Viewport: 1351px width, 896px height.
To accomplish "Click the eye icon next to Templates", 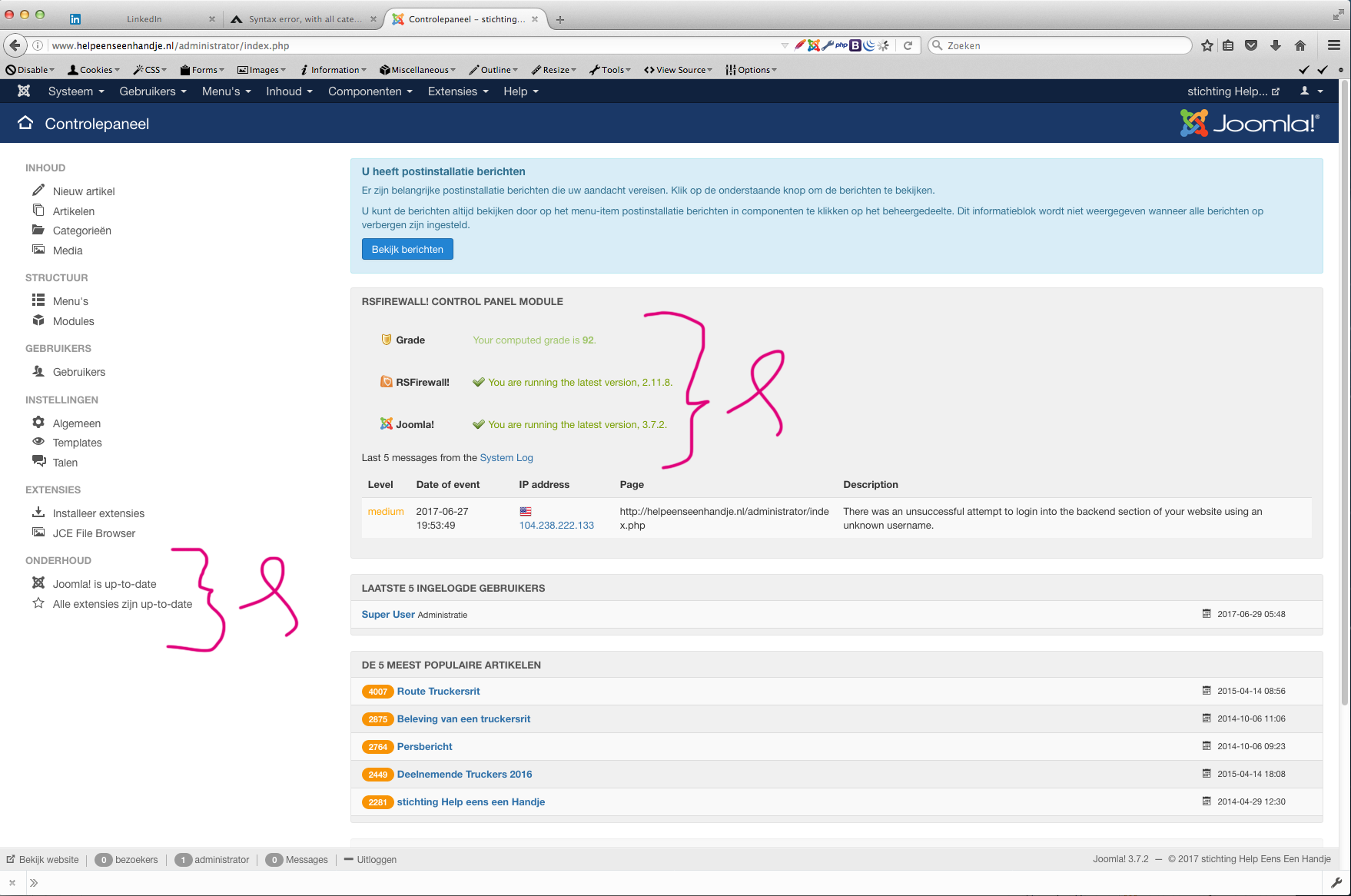I will coord(38,442).
